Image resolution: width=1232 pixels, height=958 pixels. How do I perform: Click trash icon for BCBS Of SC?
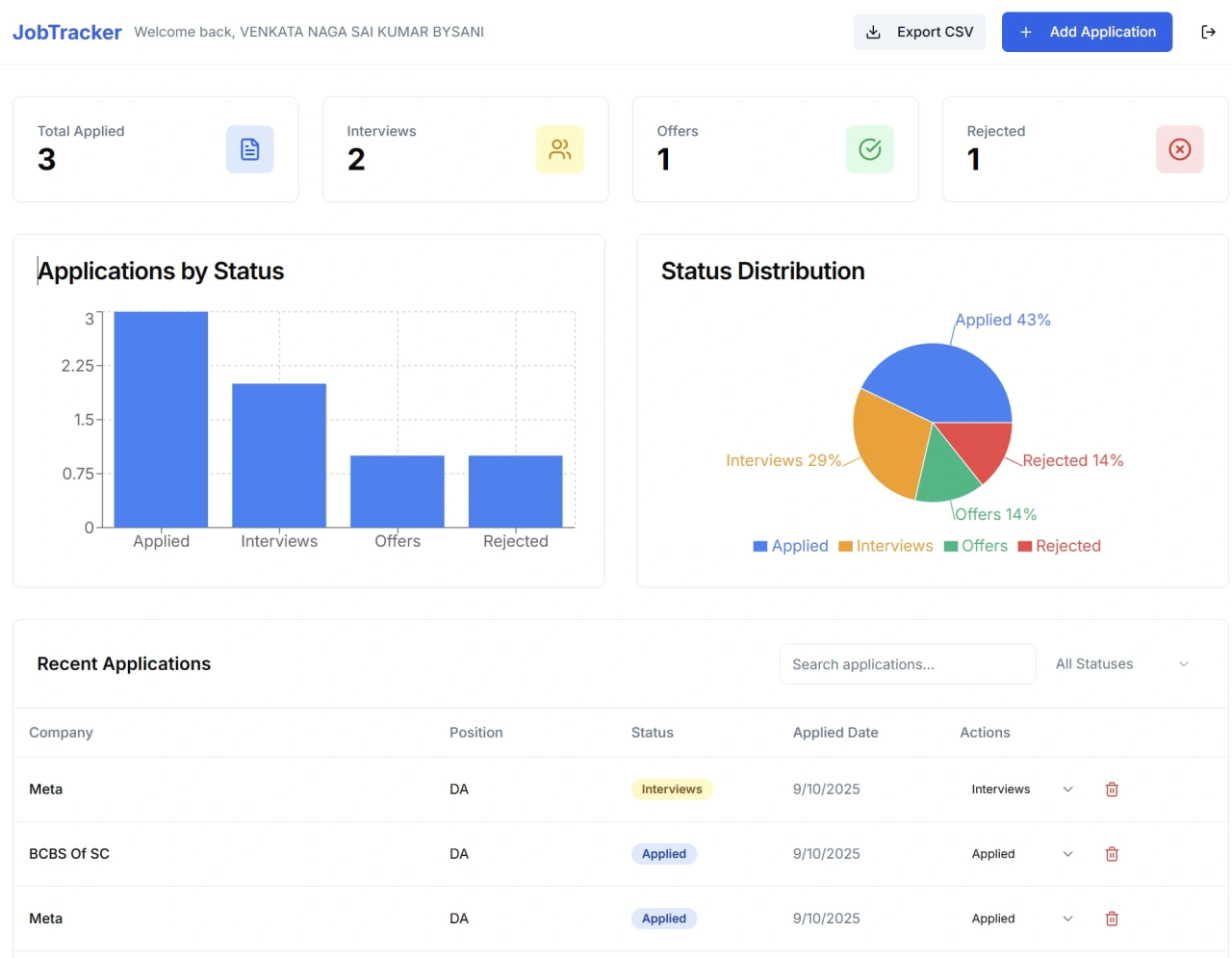click(x=1112, y=854)
